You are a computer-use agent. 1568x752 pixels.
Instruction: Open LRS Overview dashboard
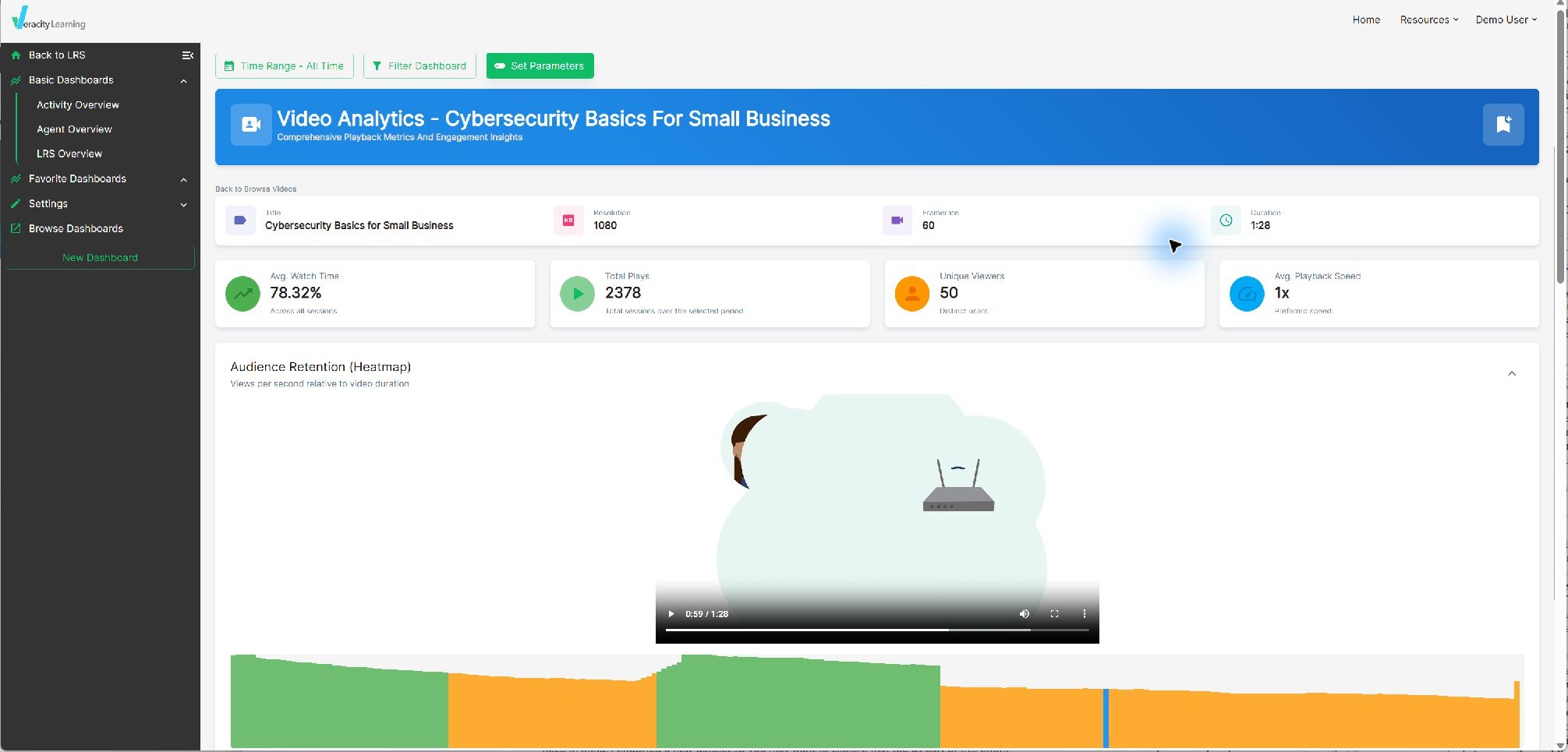[x=69, y=154]
